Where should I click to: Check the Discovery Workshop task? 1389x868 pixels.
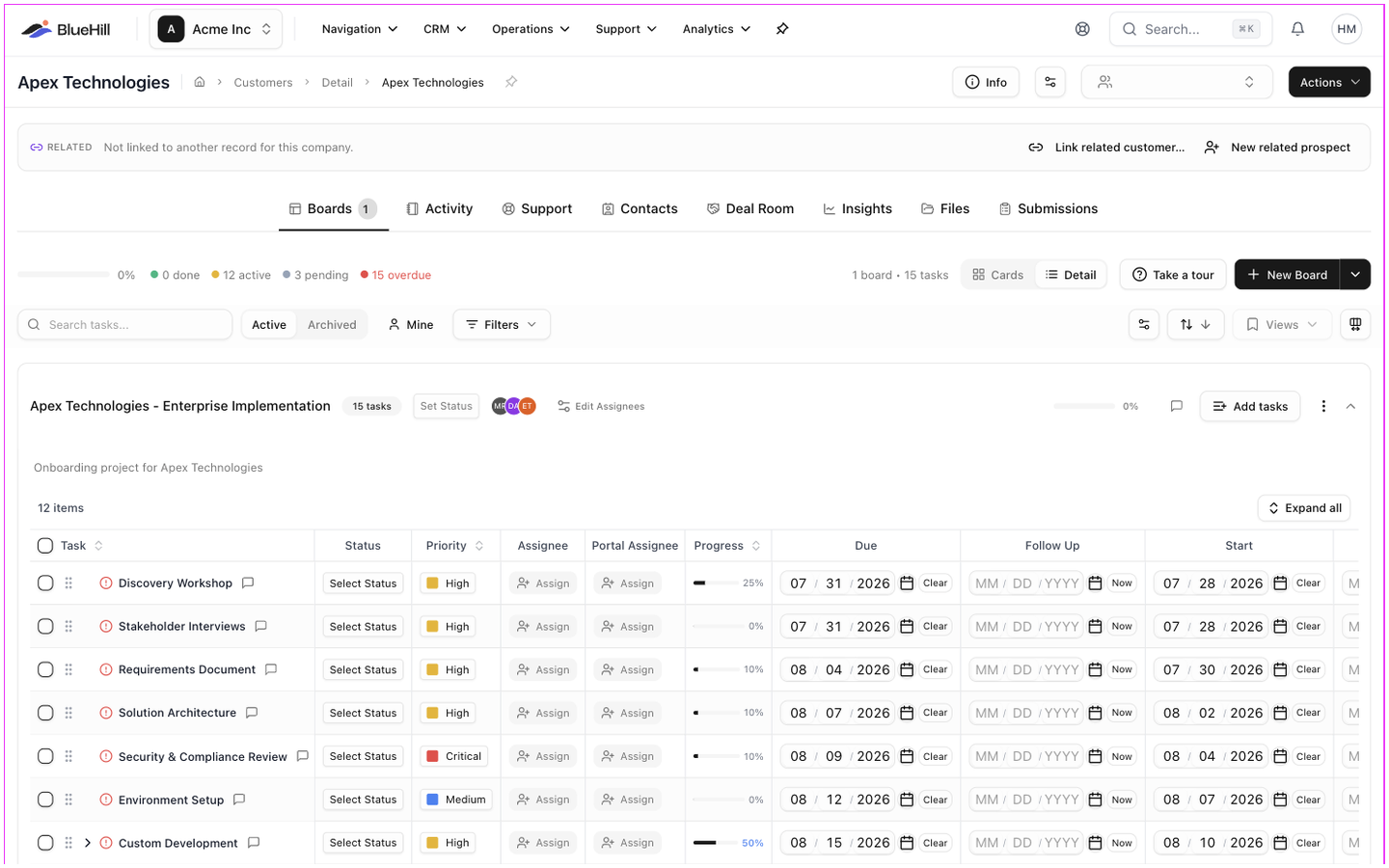click(45, 583)
